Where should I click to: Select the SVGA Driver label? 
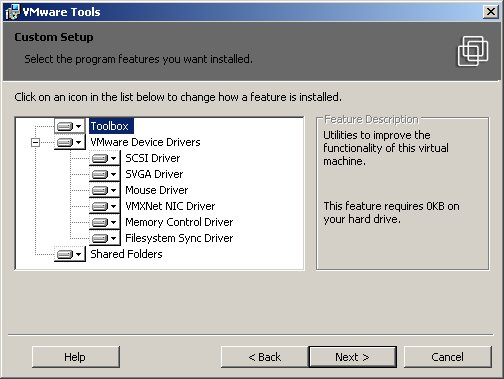coord(154,174)
